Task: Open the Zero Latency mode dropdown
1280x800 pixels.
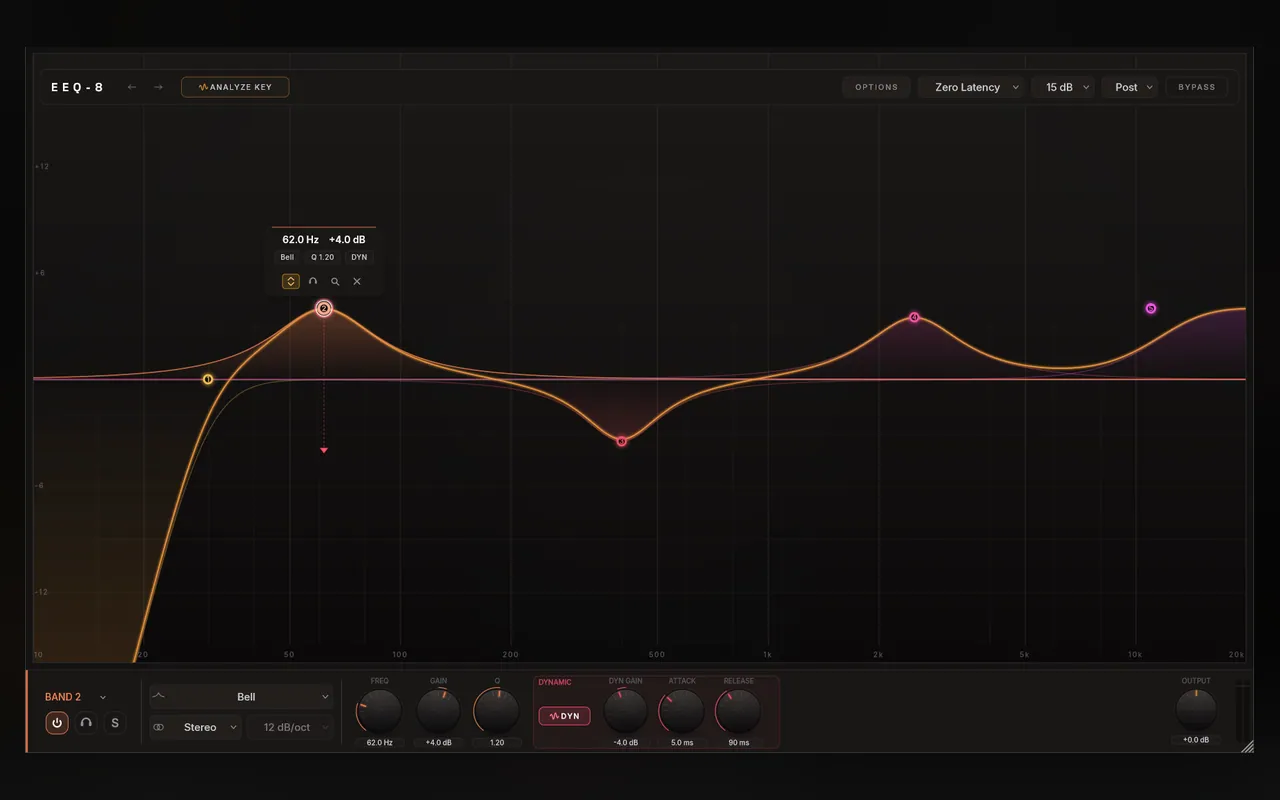Action: pyautogui.click(x=972, y=87)
